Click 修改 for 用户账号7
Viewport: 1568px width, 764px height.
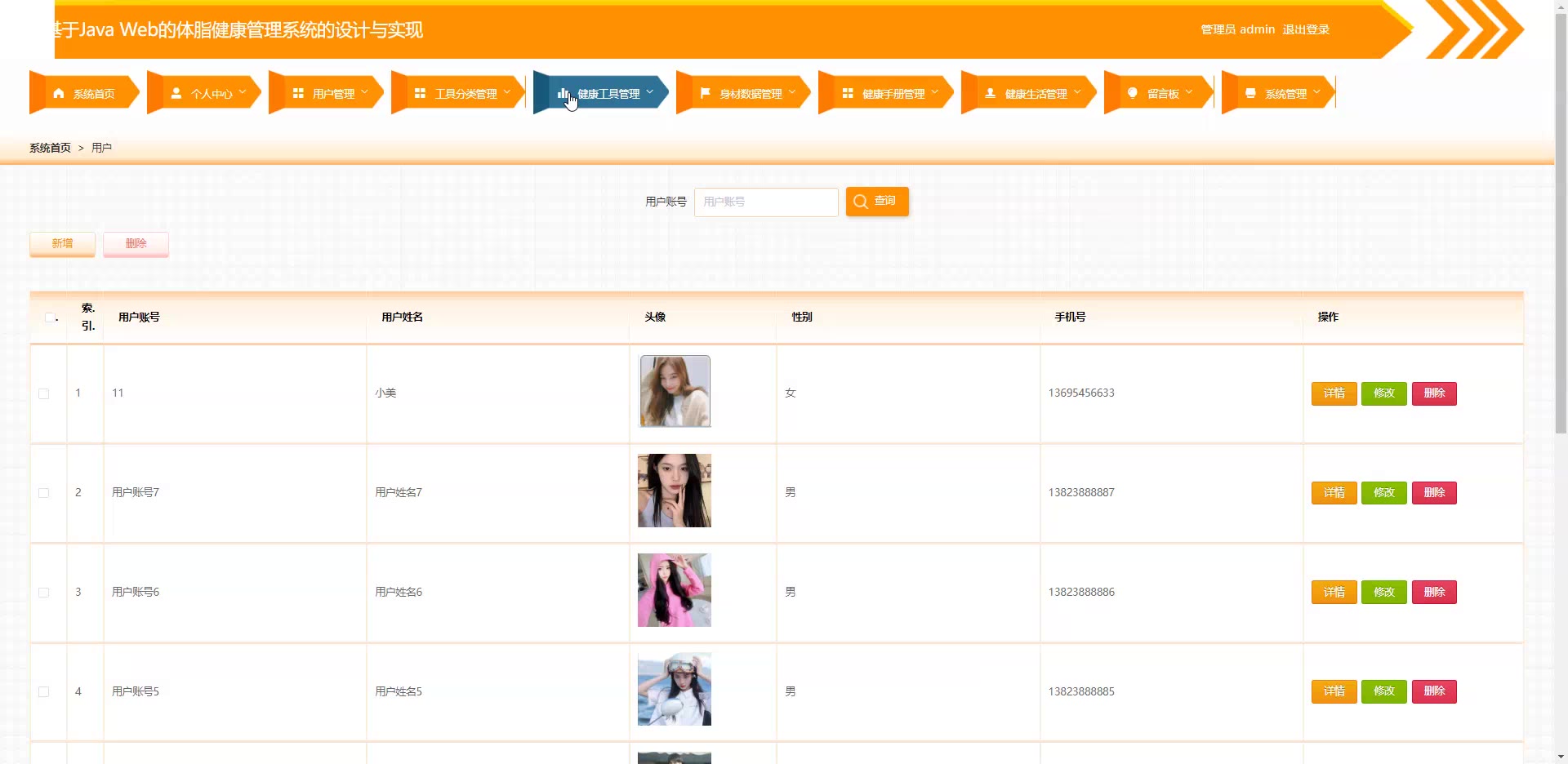click(x=1383, y=493)
